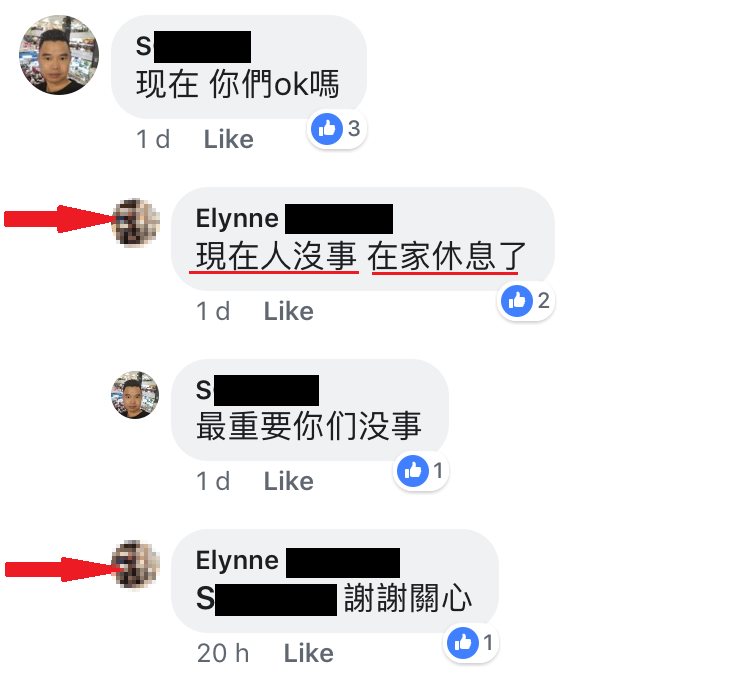
Task: Open Elynne's profile name on the 謝謝關心 reply
Action: tap(297, 562)
